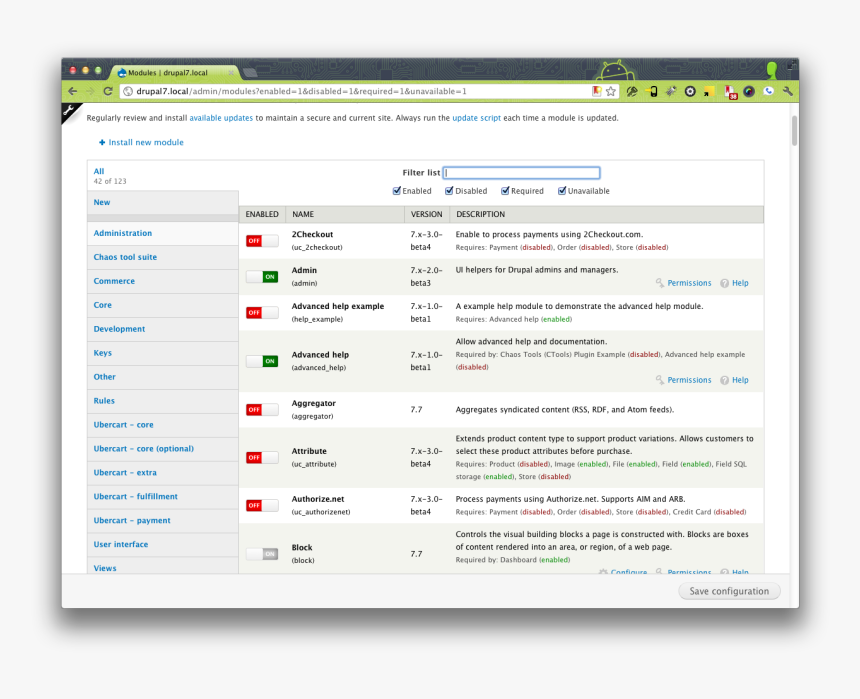Click the Filter list text field
The width and height of the screenshot is (860, 699).
coord(521,173)
